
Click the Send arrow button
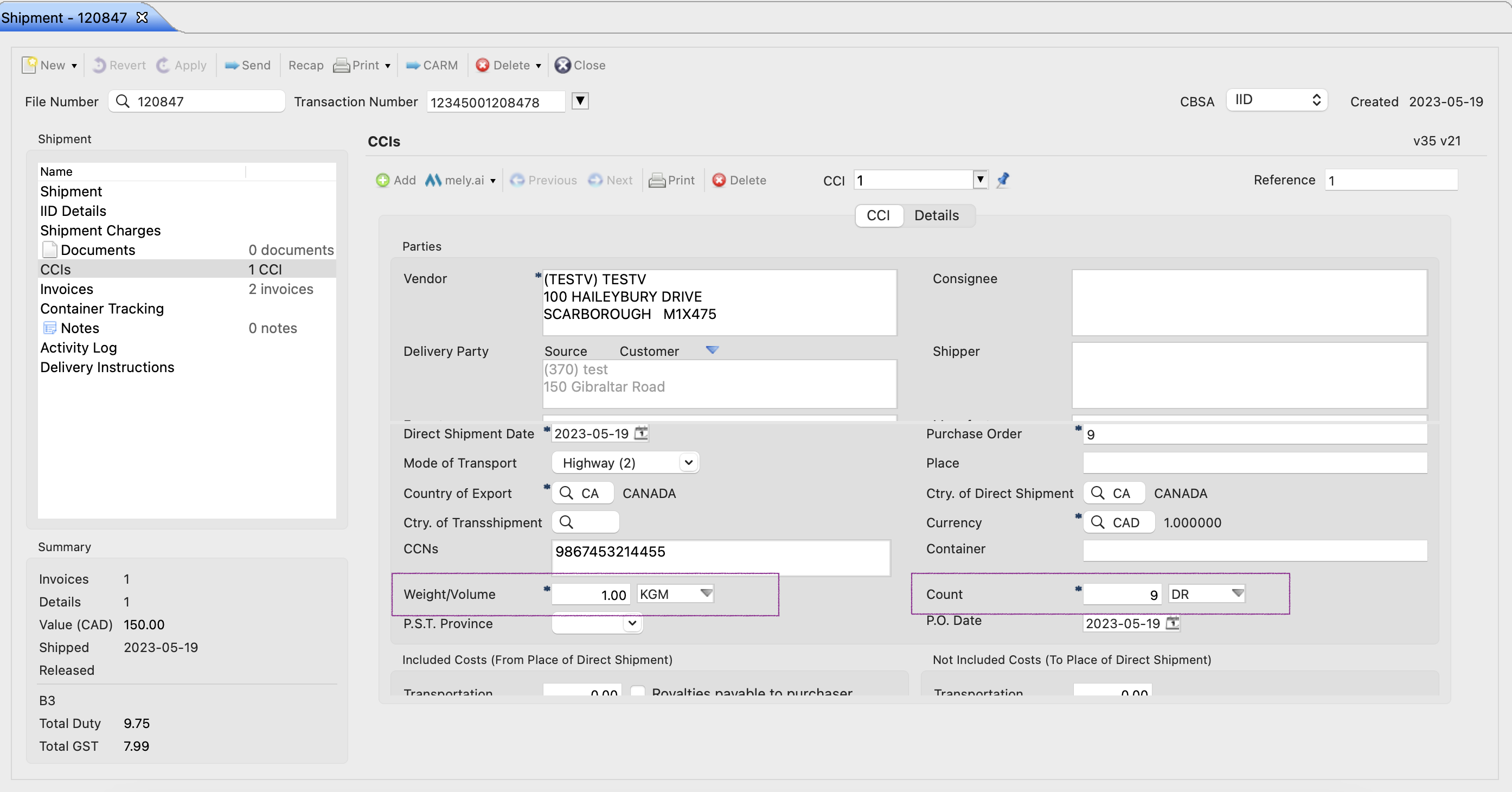247,65
